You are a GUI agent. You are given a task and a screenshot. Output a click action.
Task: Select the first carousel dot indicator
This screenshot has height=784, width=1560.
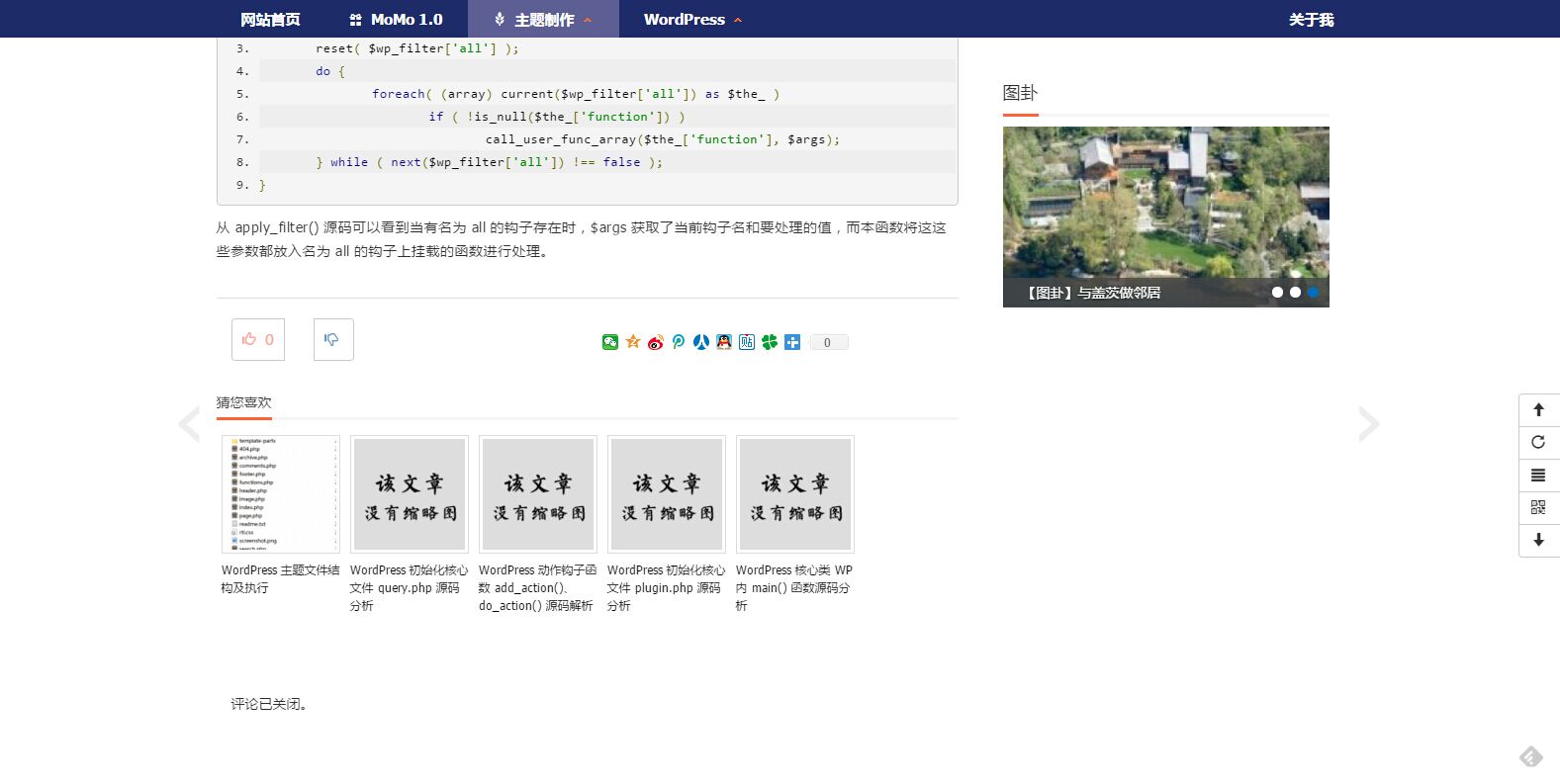[x=1277, y=293]
